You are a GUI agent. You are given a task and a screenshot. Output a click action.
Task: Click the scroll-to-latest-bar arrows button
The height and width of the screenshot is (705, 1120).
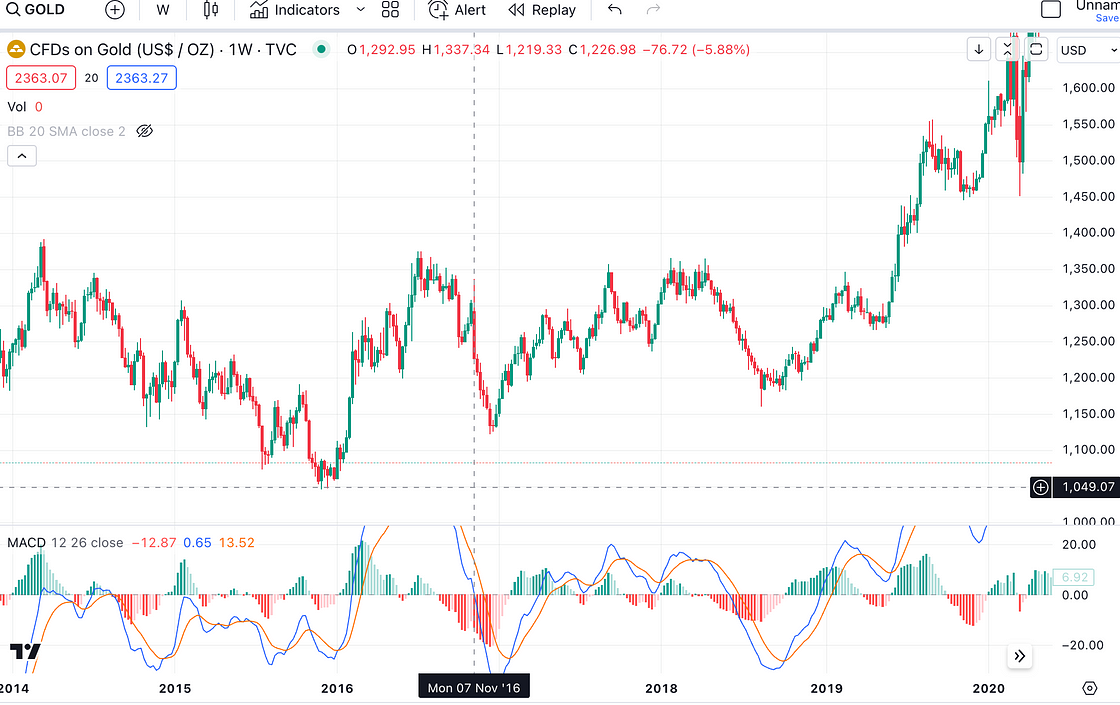tap(1020, 656)
